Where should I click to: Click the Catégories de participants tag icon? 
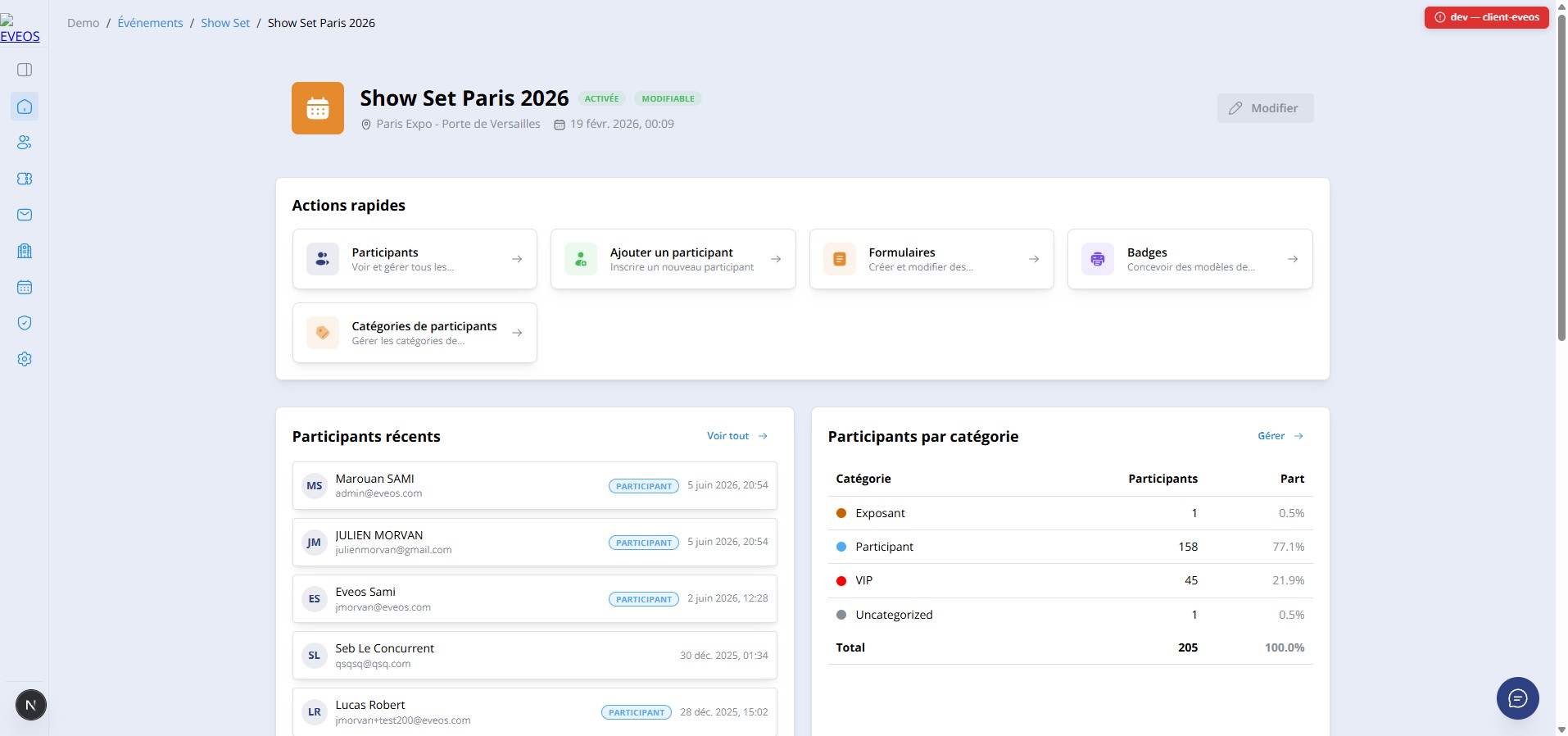(x=323, y=333)
